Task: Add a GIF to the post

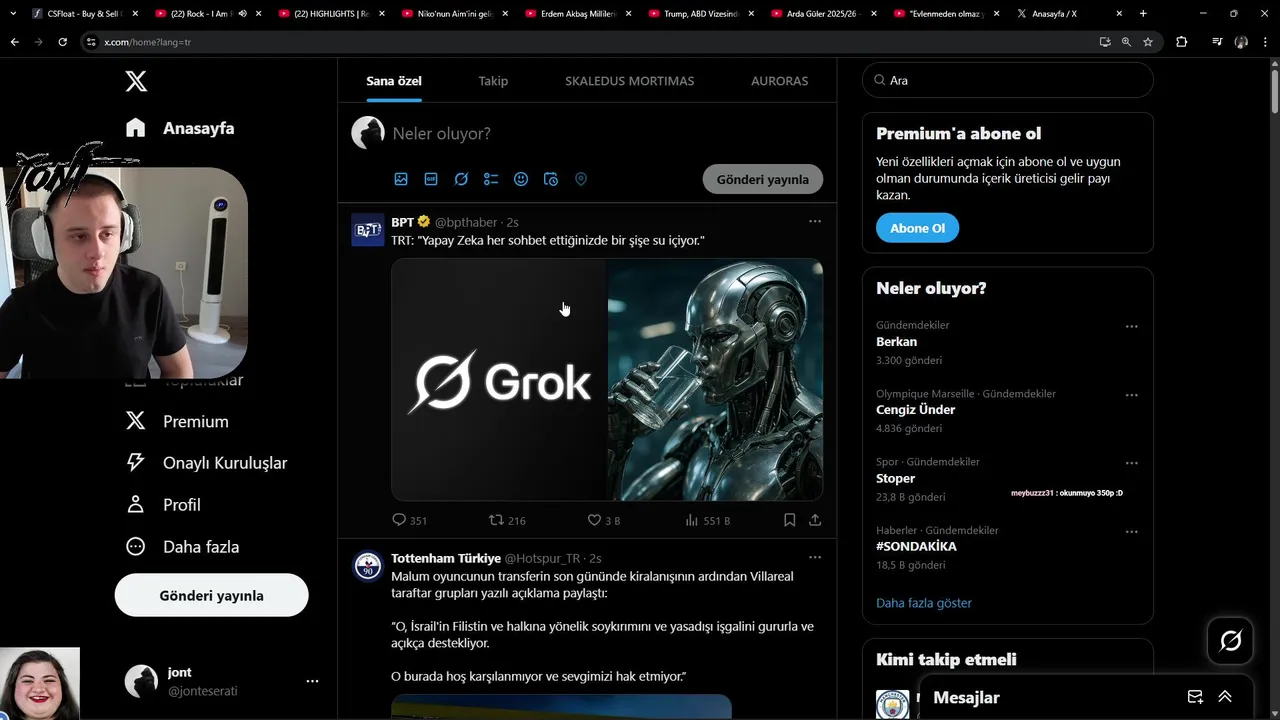Action: tap(431, 179)
